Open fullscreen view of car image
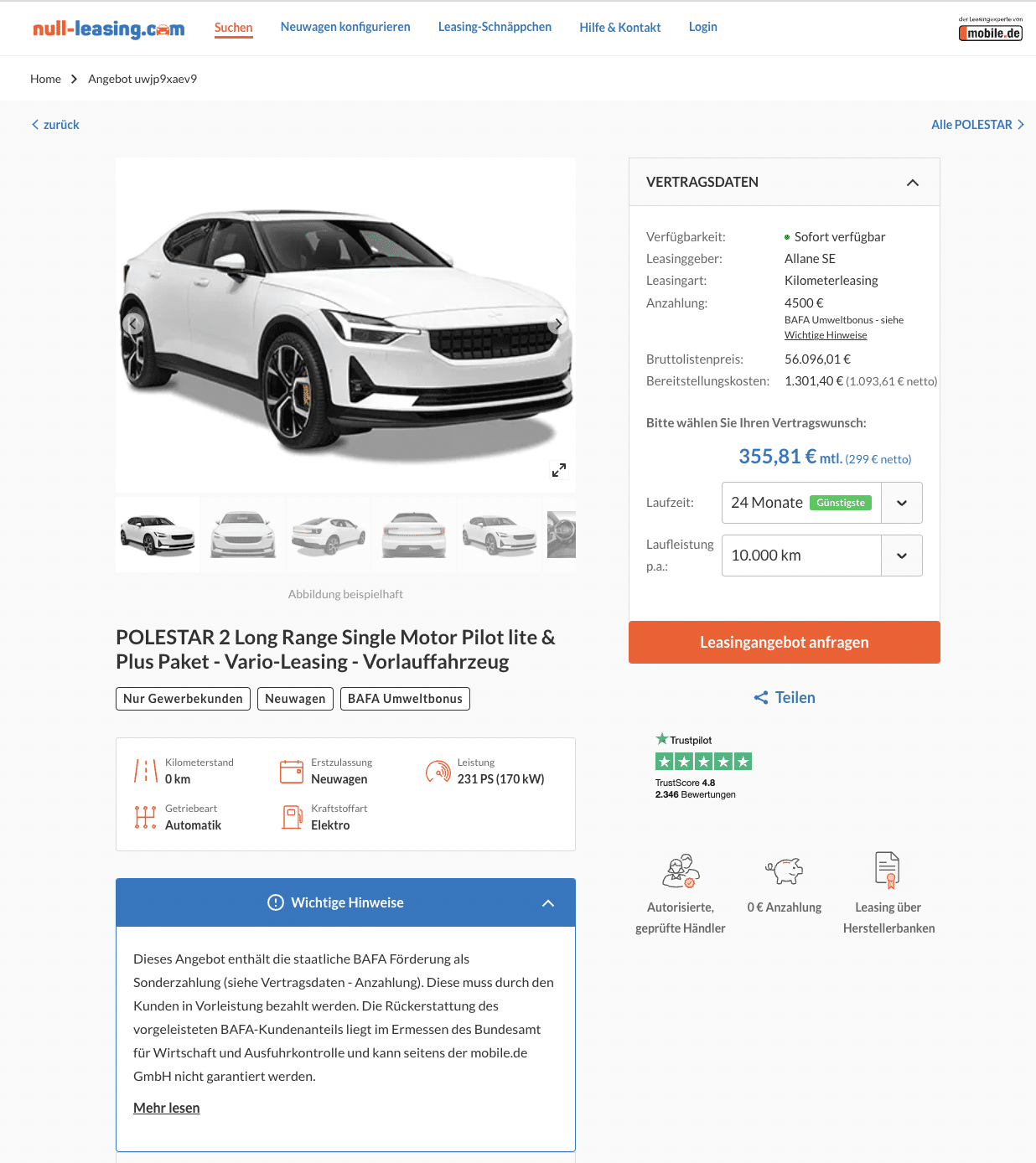The width and height of the screenshot is (1036, 1163). 559,470
